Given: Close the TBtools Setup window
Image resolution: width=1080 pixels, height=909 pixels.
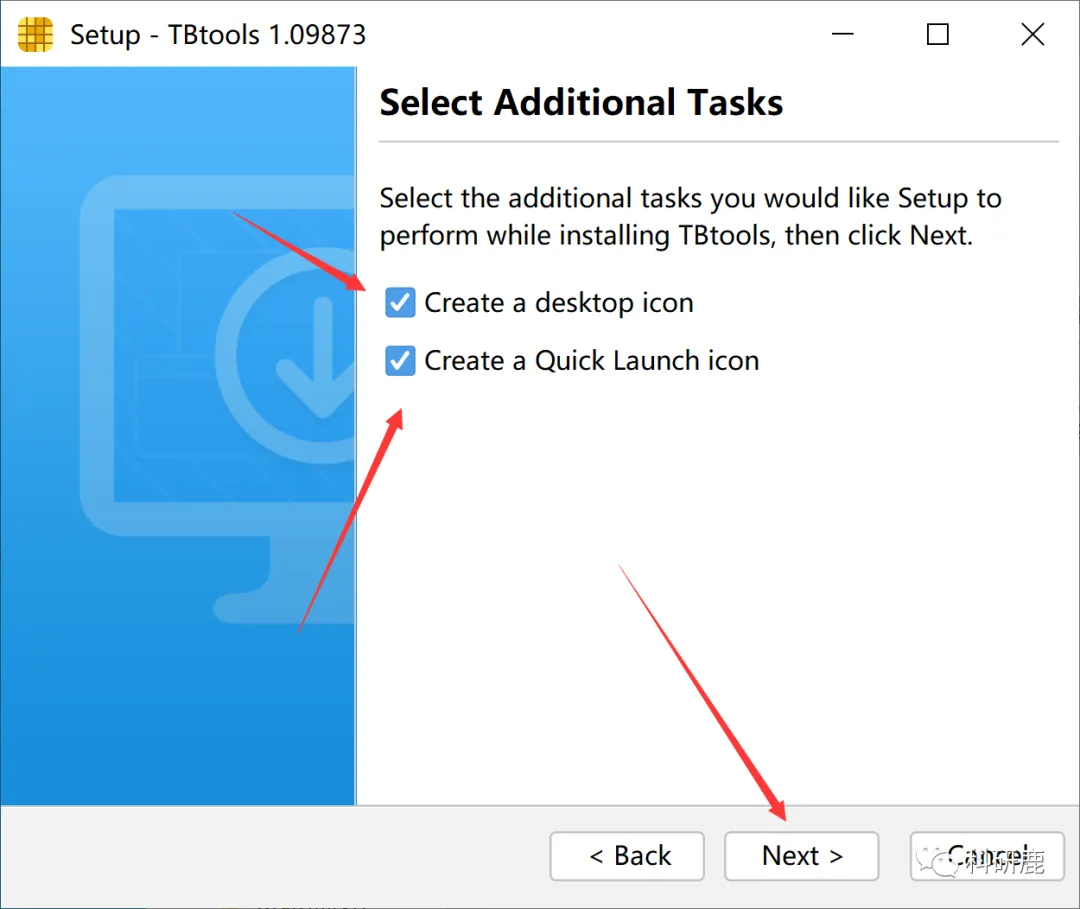Looking at the screenshot, I should tap(1032, 34).
